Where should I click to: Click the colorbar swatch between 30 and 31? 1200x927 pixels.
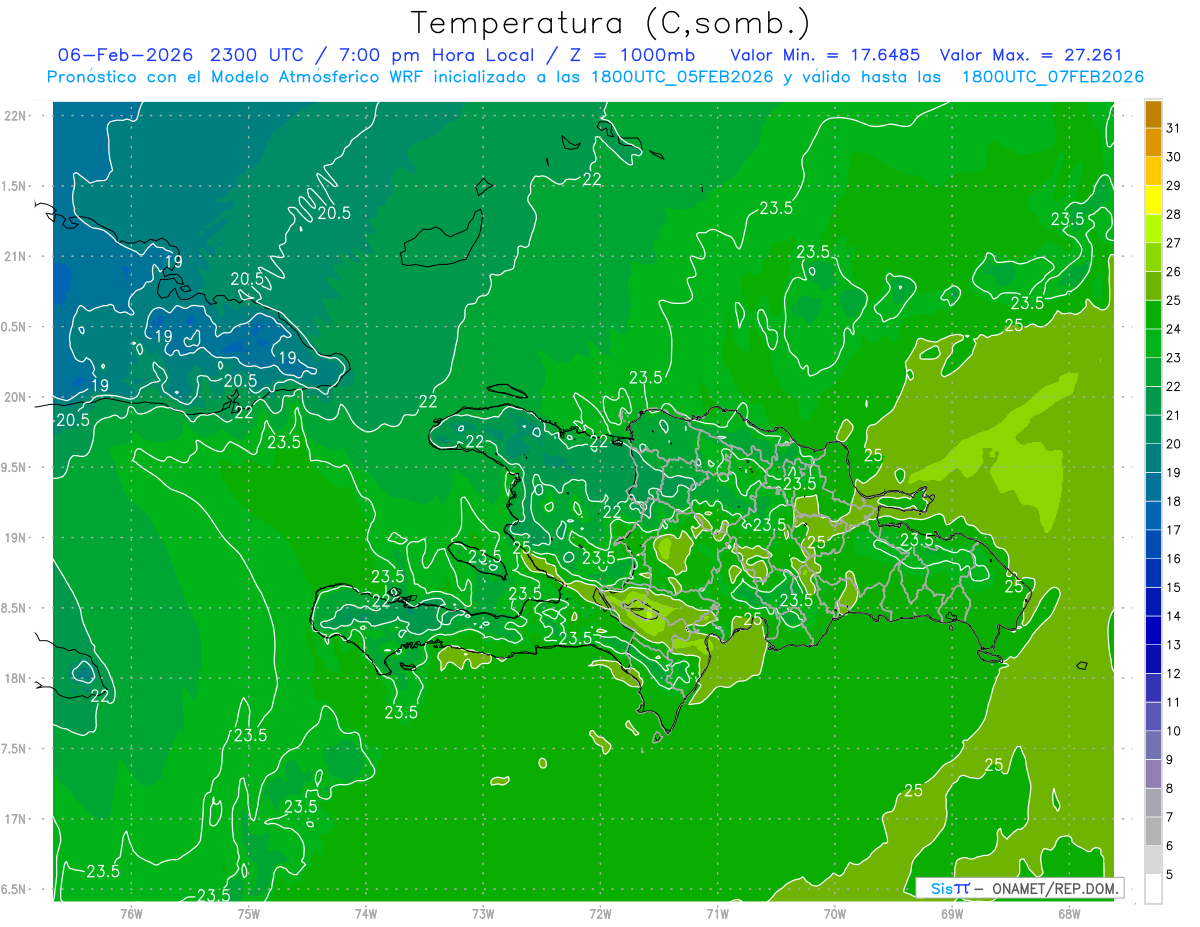pyautogui.click(x=1153, y=142)
